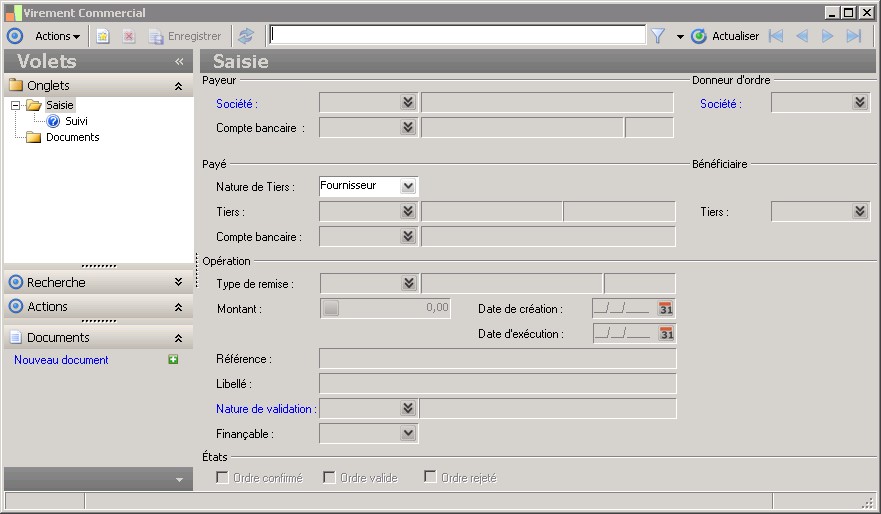Go to previous record arrow

[x=802, y=37]
